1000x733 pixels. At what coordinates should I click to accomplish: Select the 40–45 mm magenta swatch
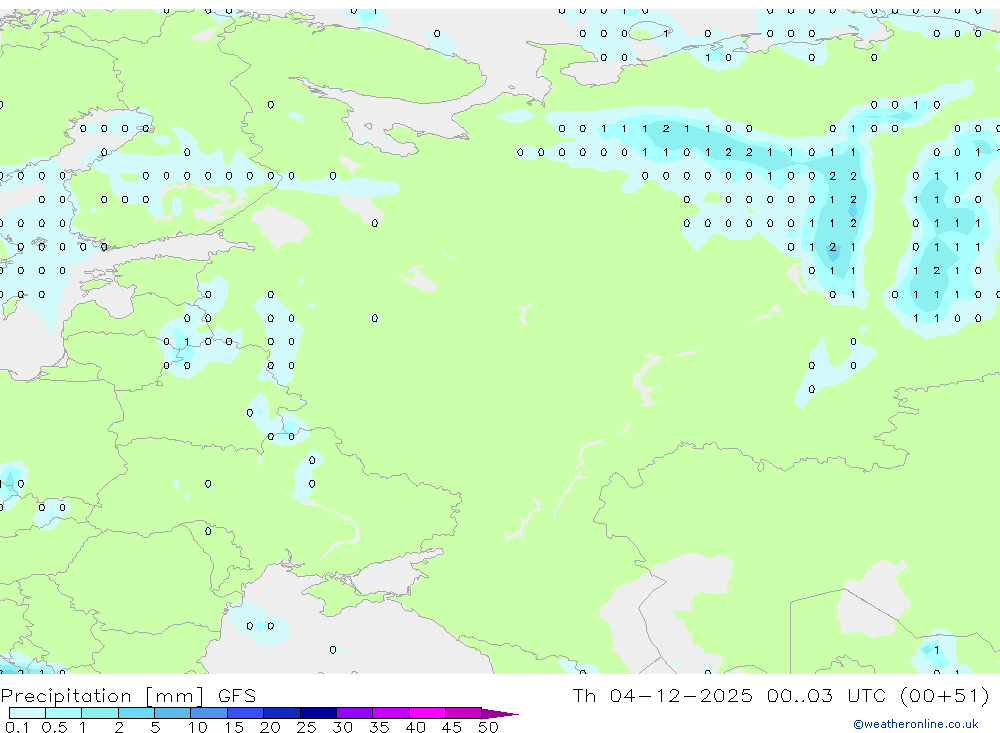tap(427, 713)
